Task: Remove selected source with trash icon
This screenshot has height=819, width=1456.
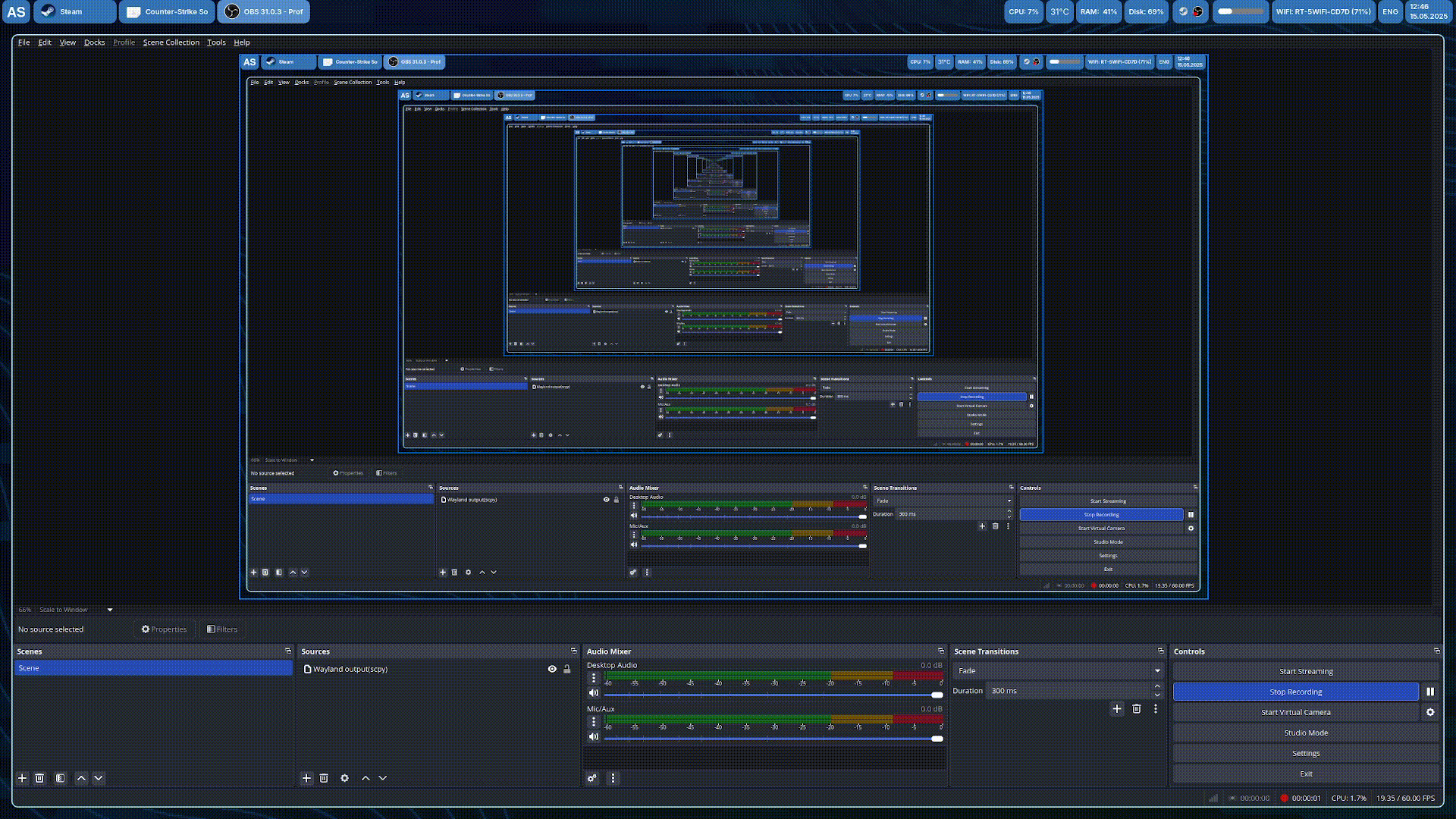Action: click(x=324, y=778)
